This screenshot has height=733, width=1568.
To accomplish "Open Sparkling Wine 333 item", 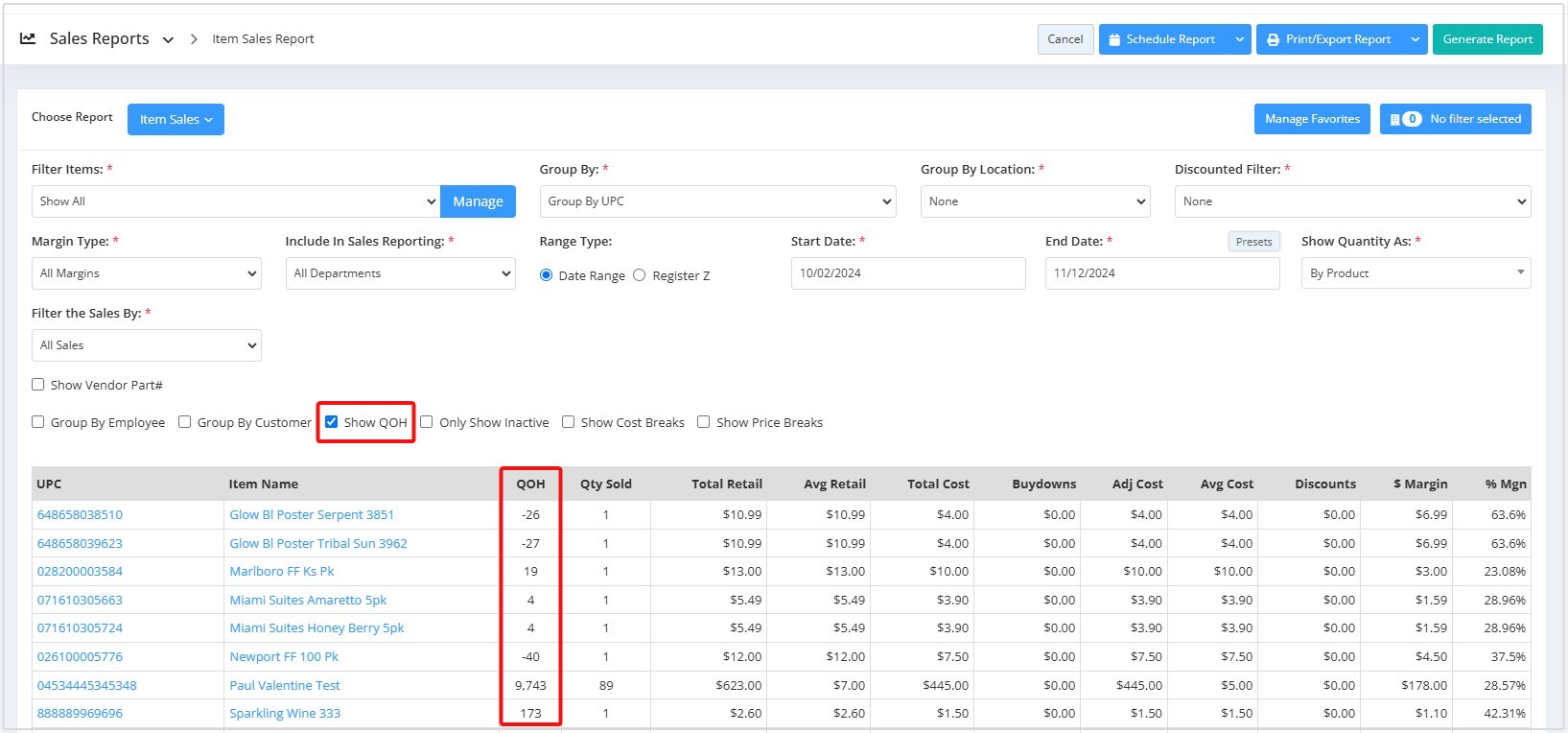I will pos(285,714).
